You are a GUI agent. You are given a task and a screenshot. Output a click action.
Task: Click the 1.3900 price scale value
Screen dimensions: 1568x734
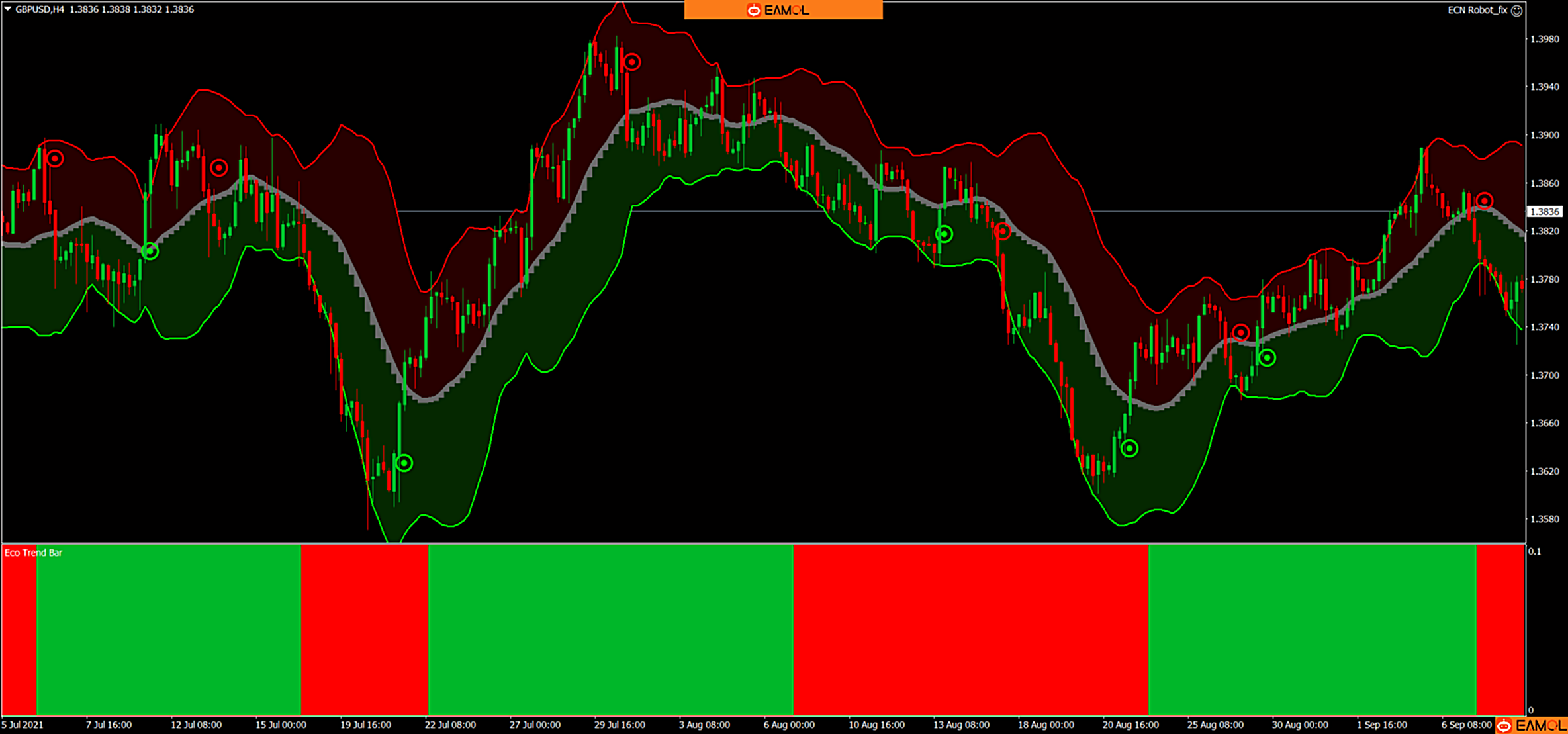pos(1544,135)
